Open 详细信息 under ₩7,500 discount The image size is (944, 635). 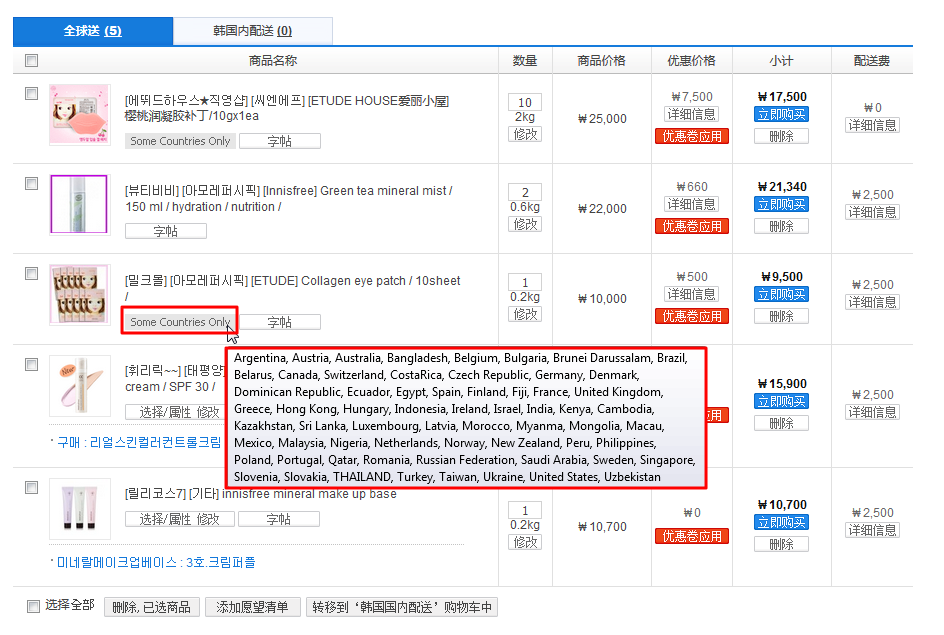click(691, 114)
